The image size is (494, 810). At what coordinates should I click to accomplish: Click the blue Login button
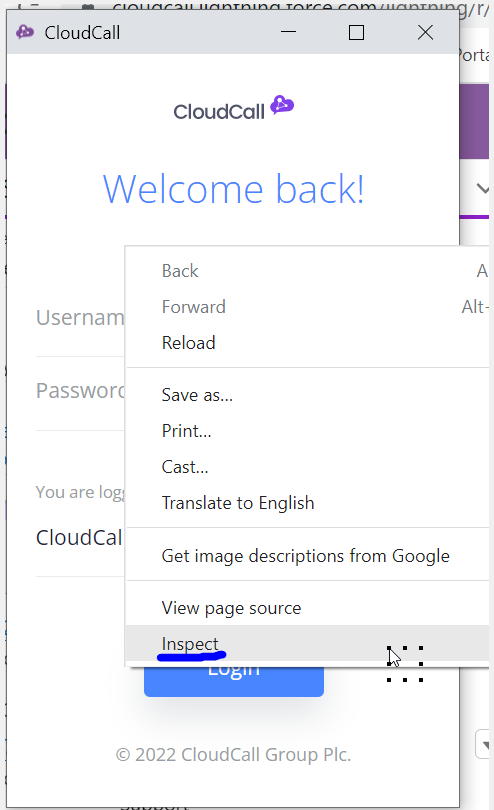234,681
